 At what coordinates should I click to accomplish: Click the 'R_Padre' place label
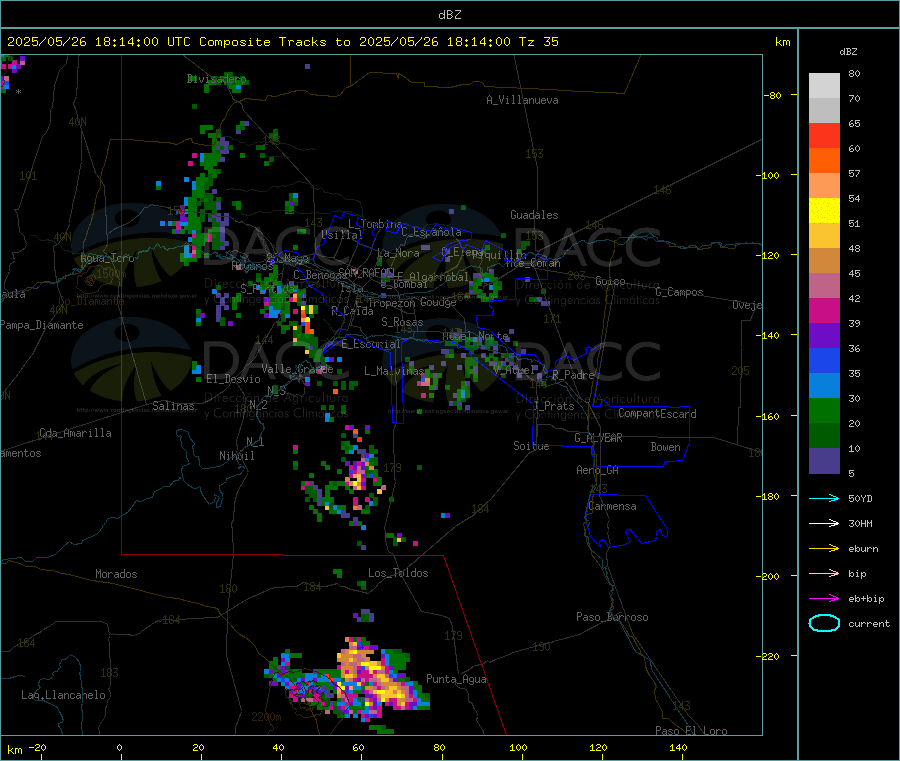tap(573, 375)
